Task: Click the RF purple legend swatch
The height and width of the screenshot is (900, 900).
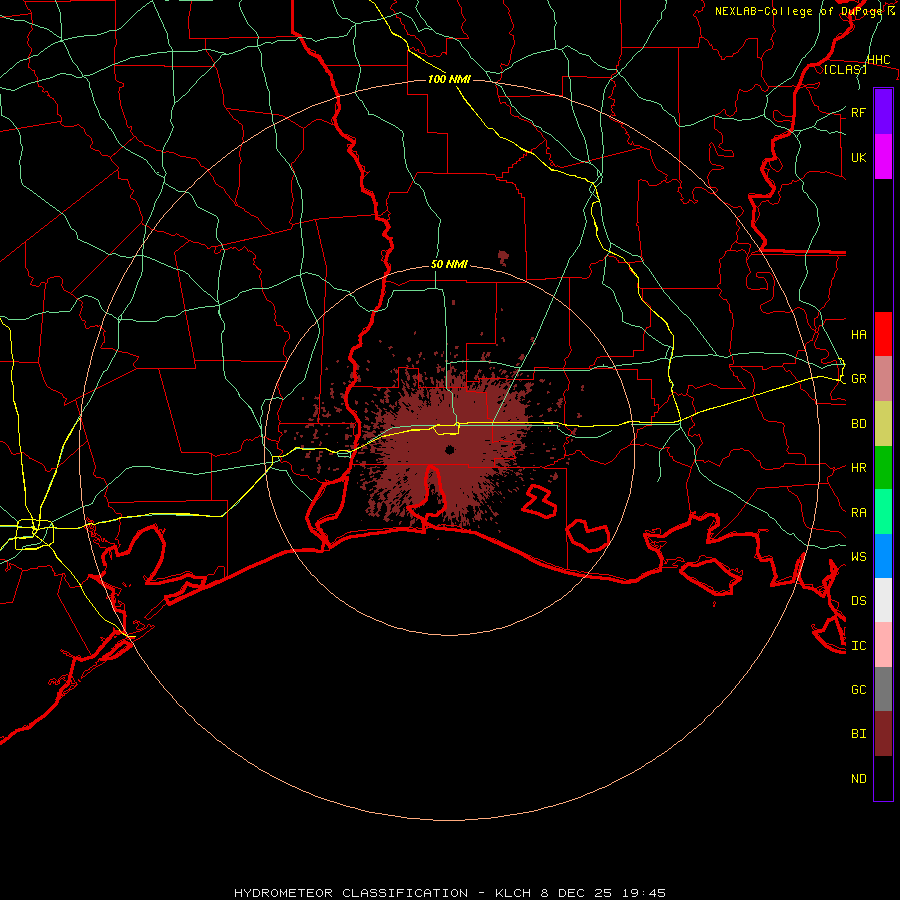Action: [883, 112]
